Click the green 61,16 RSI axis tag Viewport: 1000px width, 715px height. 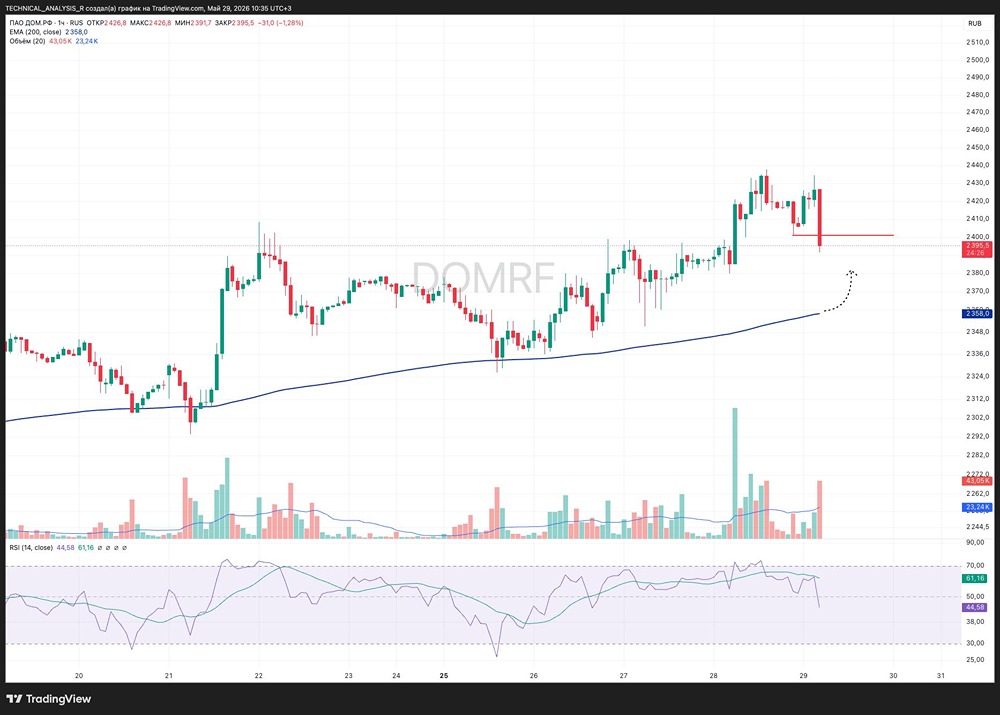(x=975, y=578)
